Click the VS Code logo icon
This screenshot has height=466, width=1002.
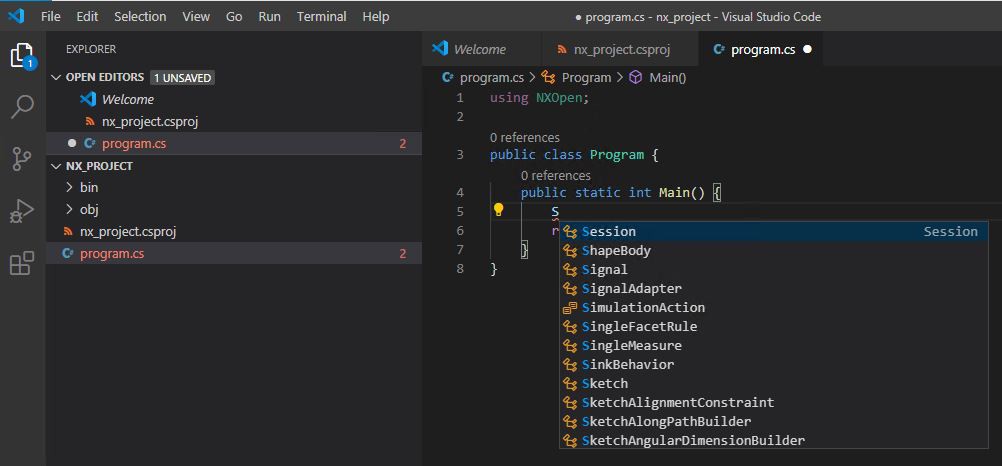[15, 16]
